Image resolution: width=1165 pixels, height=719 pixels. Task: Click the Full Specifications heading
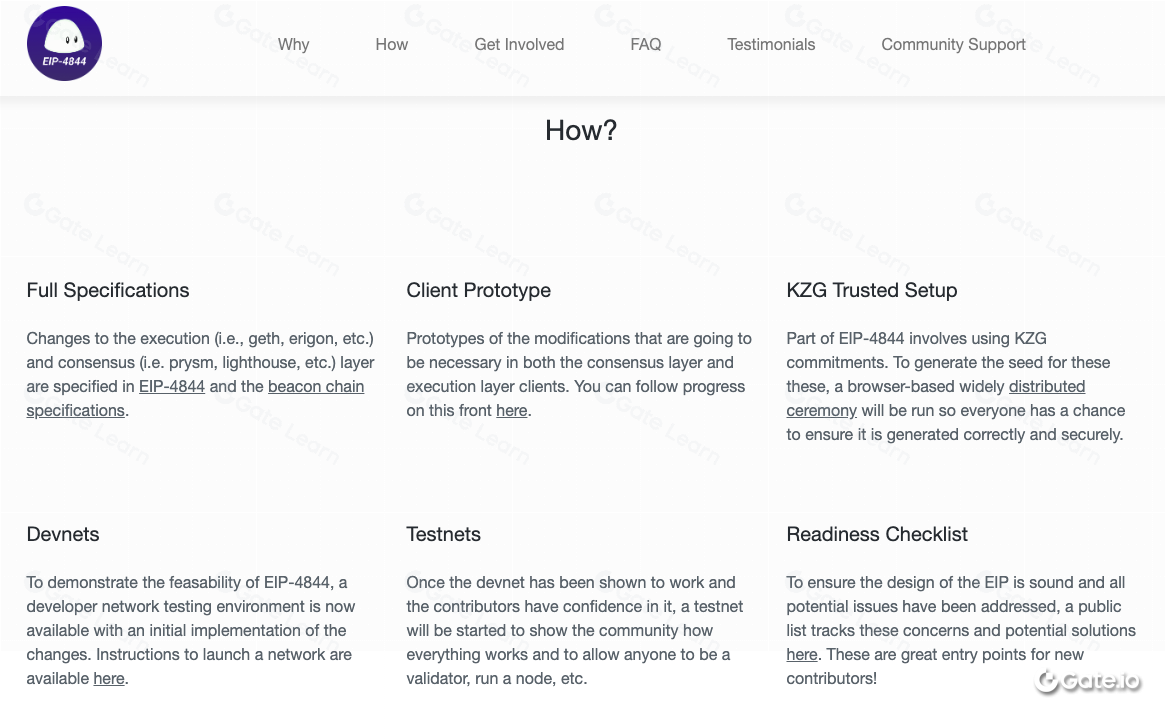(x=108, y=290)
